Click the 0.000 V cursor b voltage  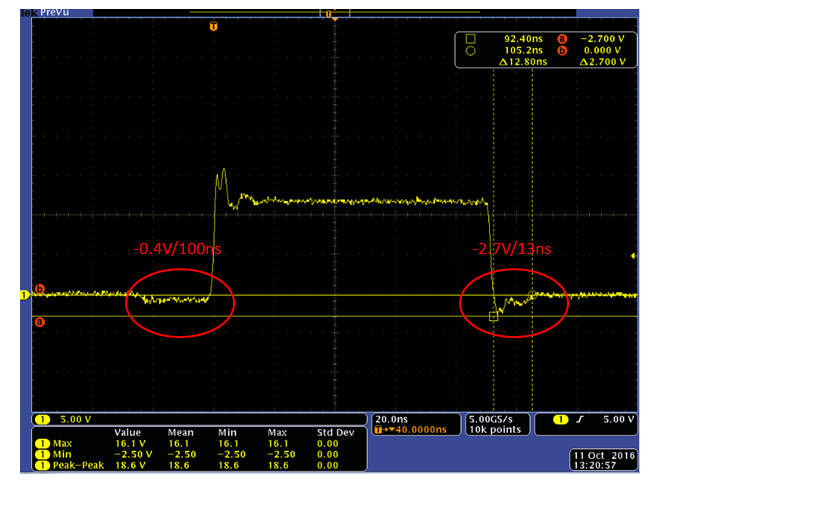tap(602, 51)
